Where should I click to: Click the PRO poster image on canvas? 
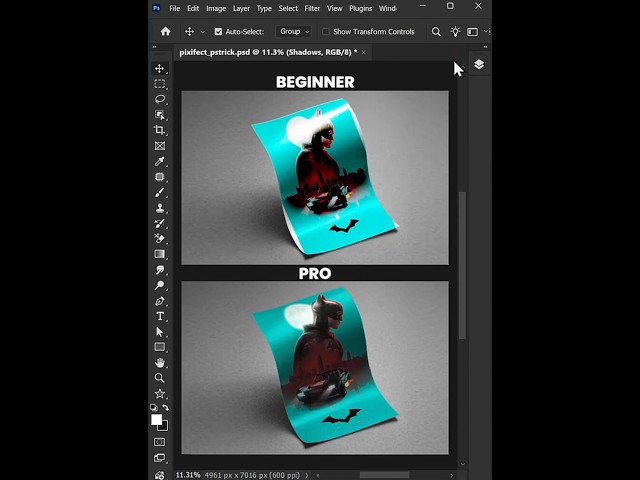click(315, 368)
